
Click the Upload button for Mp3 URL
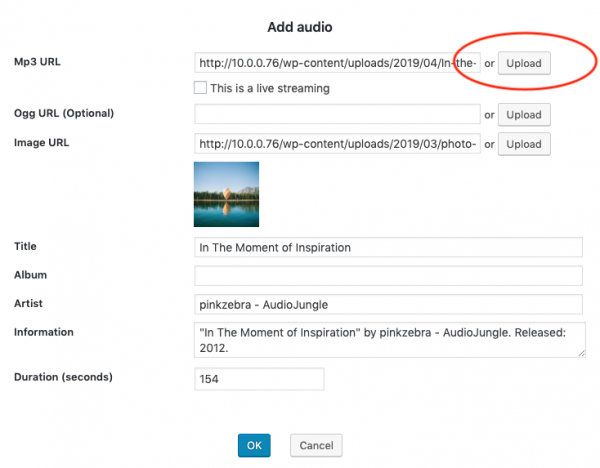524,63
